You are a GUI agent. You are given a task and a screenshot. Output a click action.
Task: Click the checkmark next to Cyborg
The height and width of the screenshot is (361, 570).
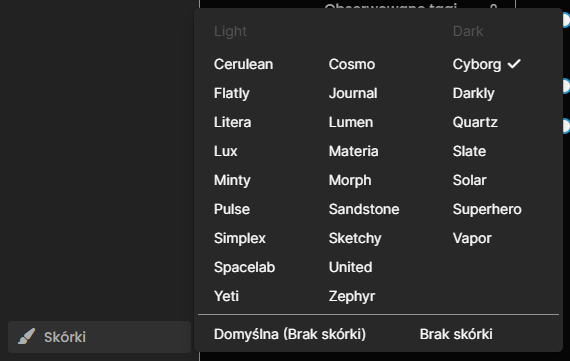[x=514, y=64]
